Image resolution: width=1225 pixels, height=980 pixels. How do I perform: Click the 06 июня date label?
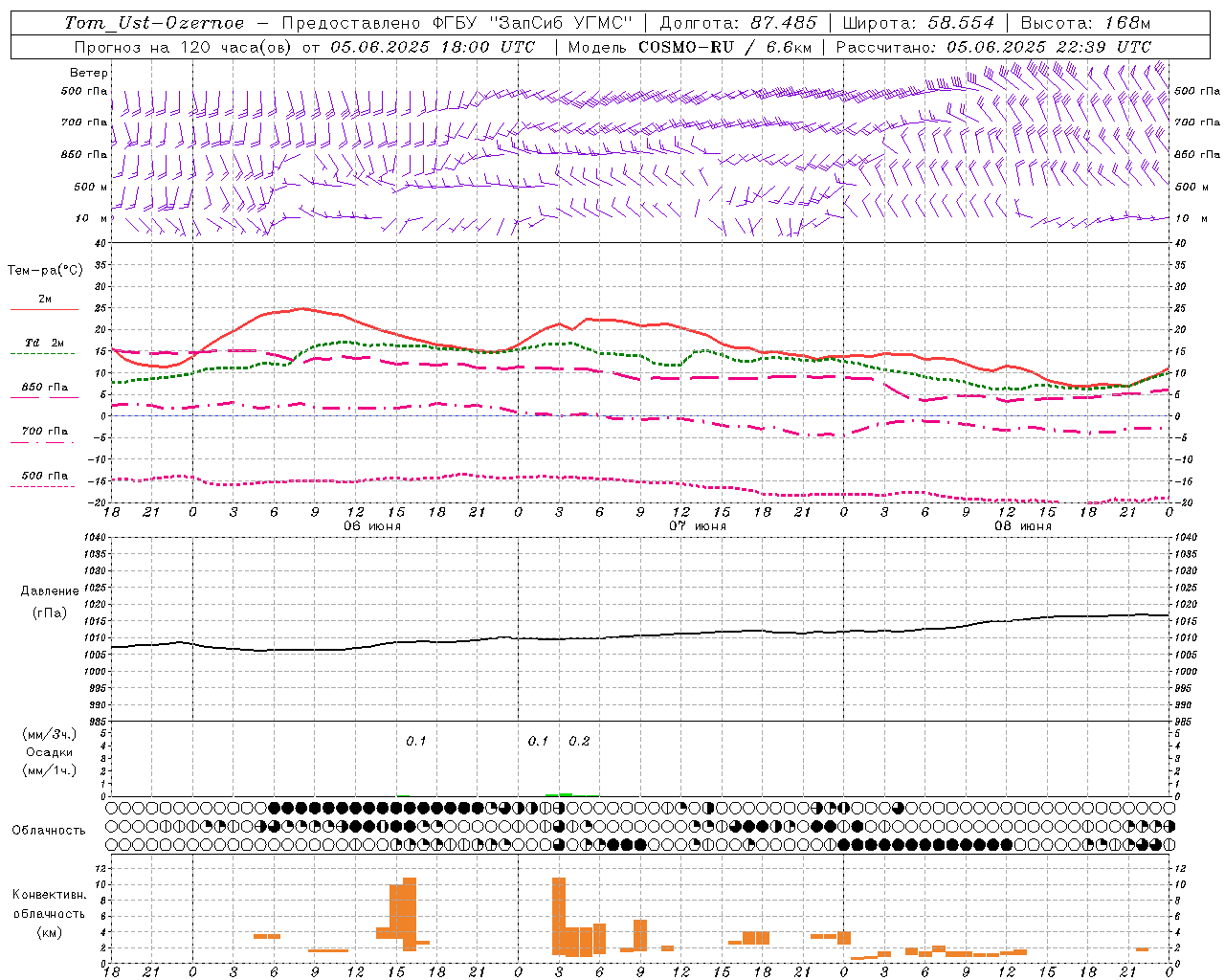(x=372, y=526)
